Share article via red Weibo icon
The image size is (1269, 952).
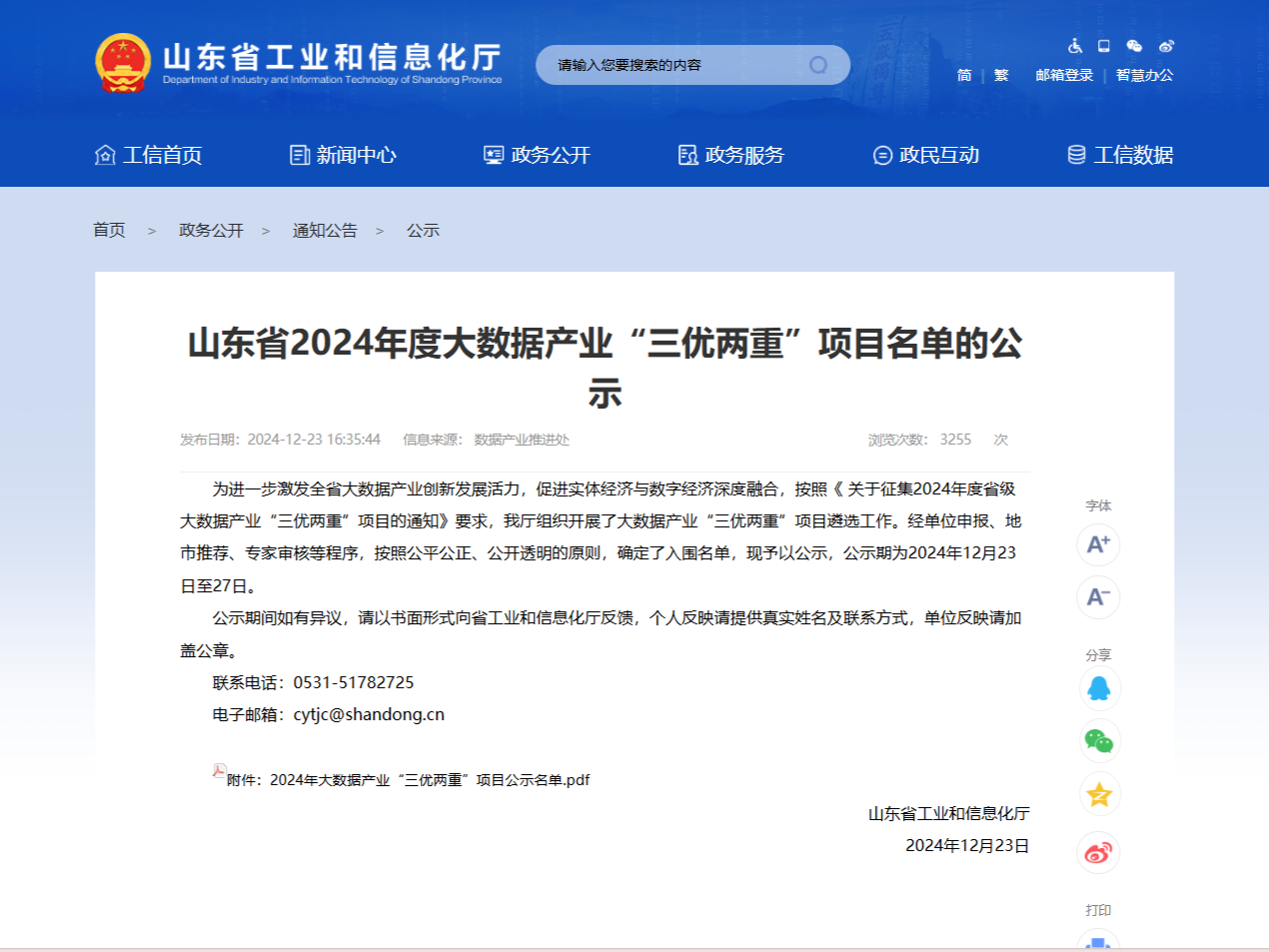click(1099, 853)
